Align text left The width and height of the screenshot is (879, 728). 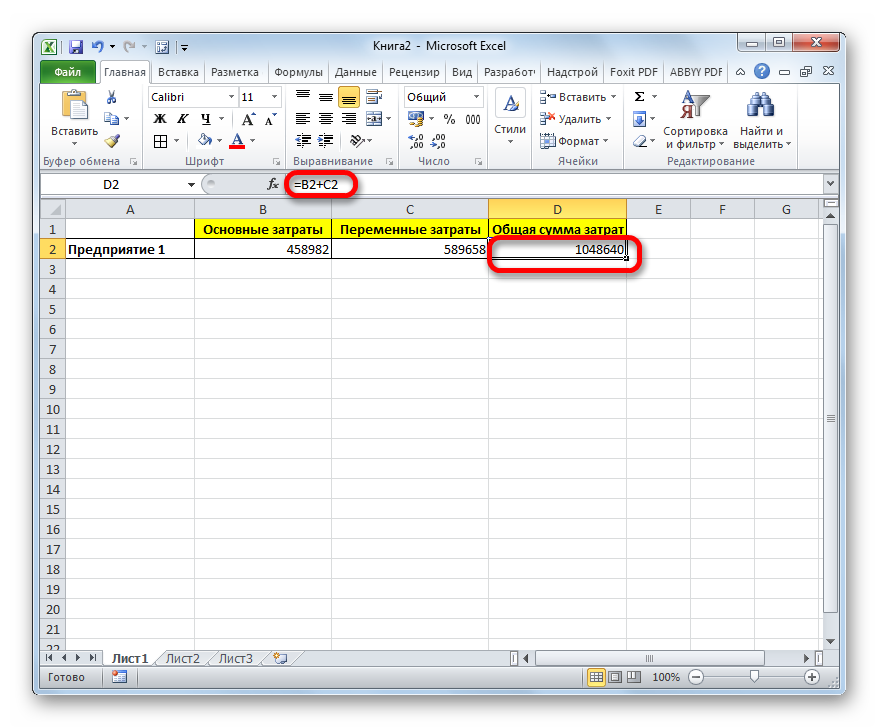(303, 119)
